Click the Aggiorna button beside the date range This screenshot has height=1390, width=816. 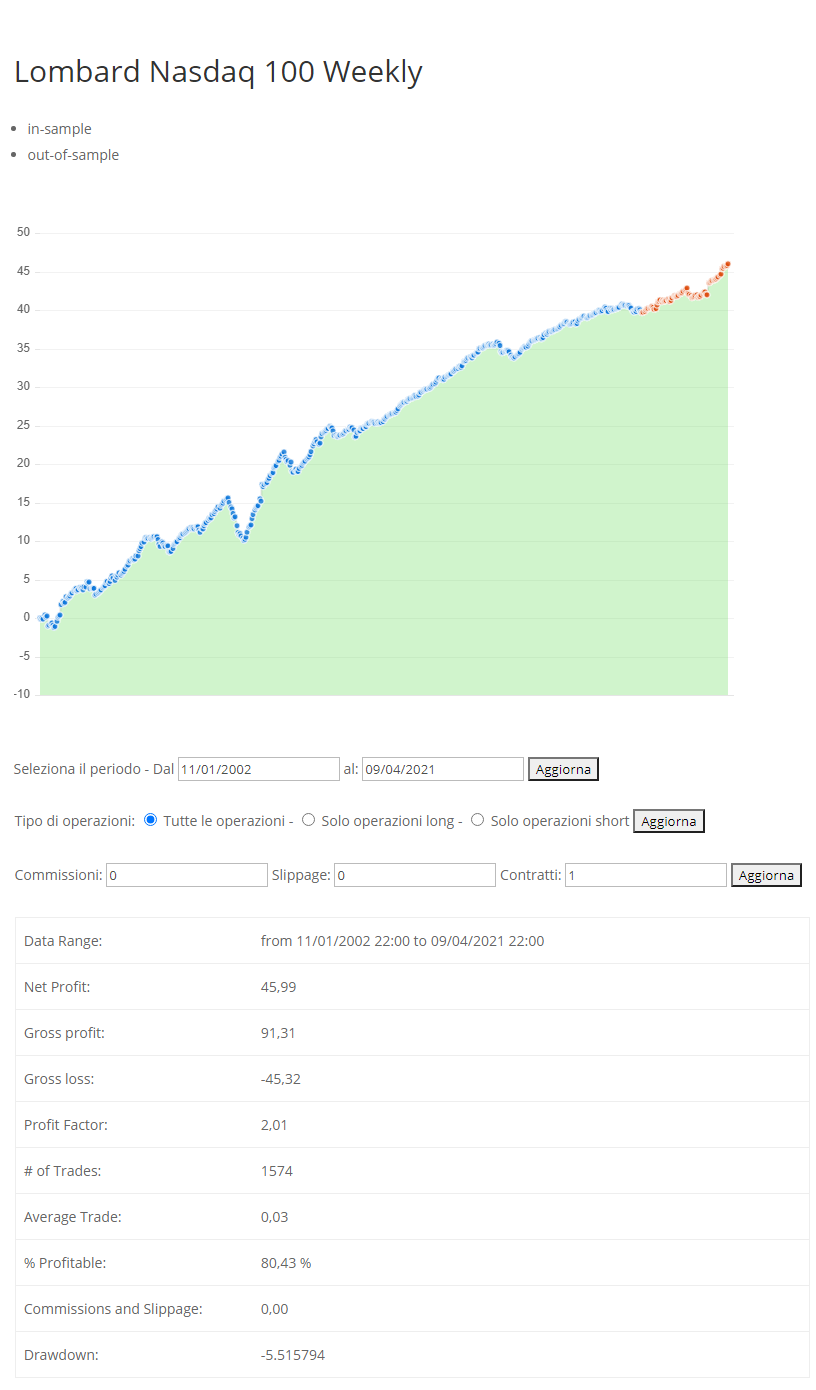point(563,769)
